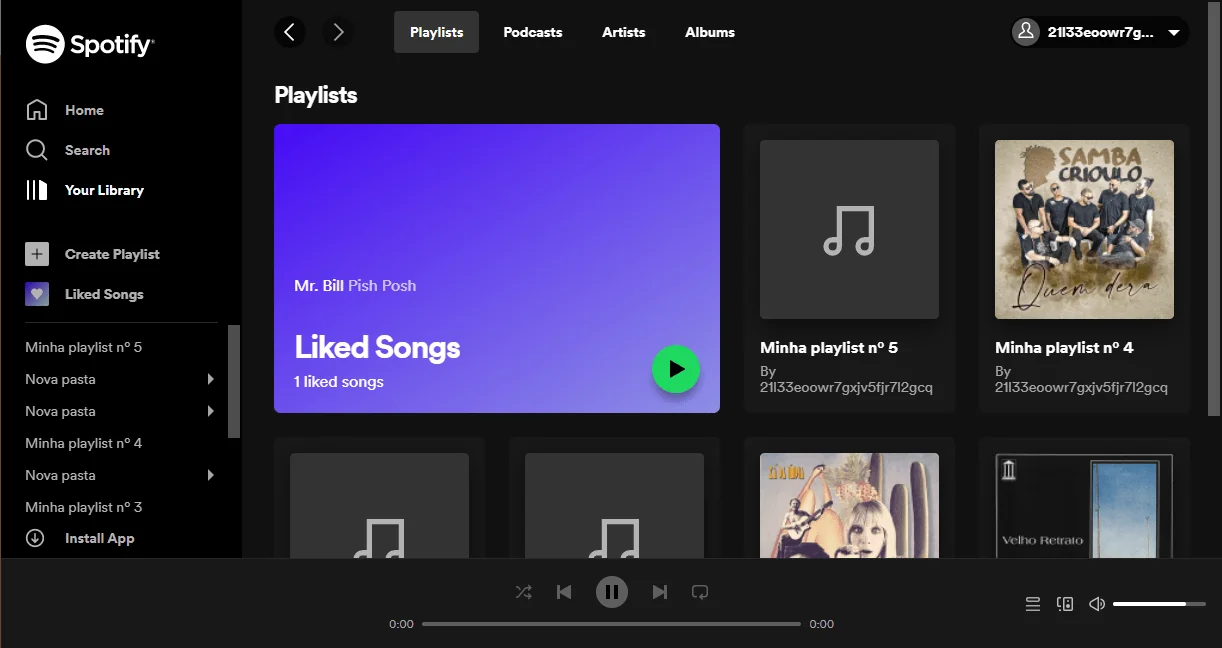Open Liked Songs heart icon in sidebar
This screenshot has width=1222, height=648.
(x=37, y=294)
